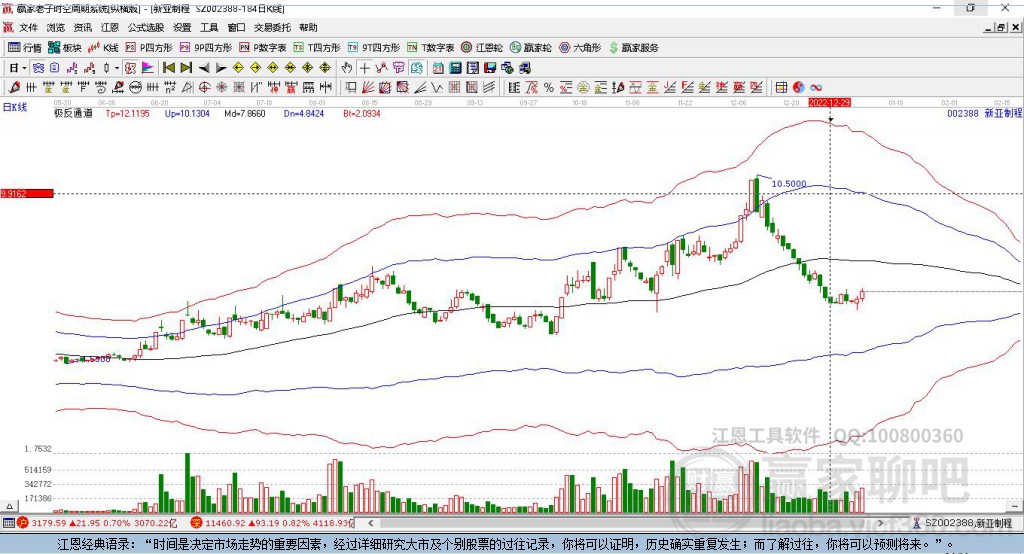Expand the candlestick style dropdown arrow
1024x554 pixels.
[116, 68]
